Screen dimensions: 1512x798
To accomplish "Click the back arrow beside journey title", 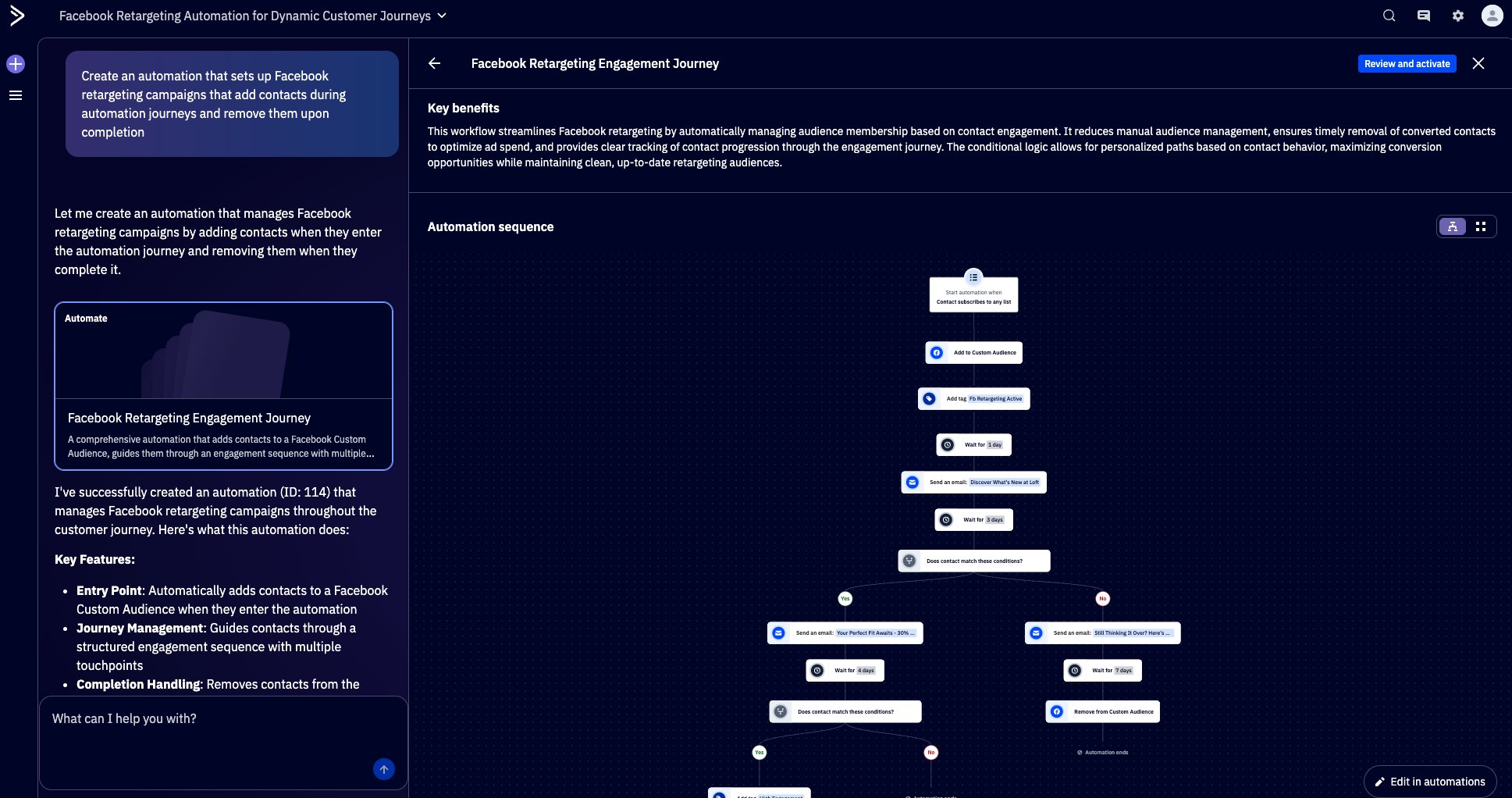I will pos(435,63).
